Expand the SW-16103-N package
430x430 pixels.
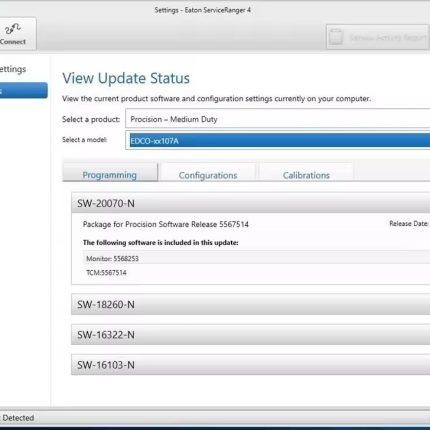[251, 365]
